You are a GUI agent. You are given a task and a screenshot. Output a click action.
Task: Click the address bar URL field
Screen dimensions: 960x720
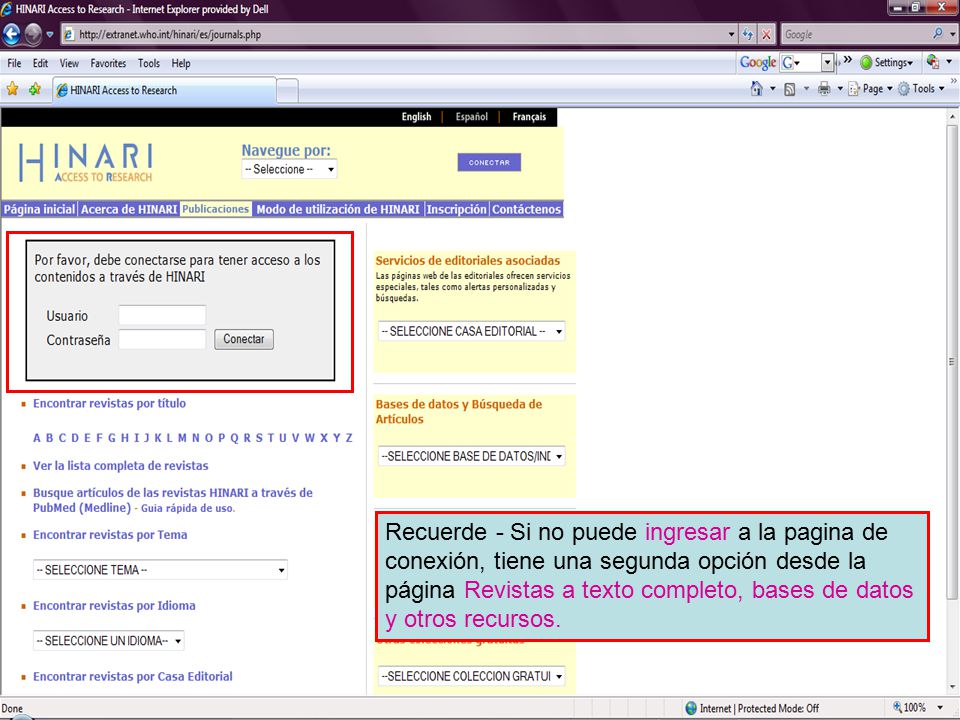tap(398, 34)
